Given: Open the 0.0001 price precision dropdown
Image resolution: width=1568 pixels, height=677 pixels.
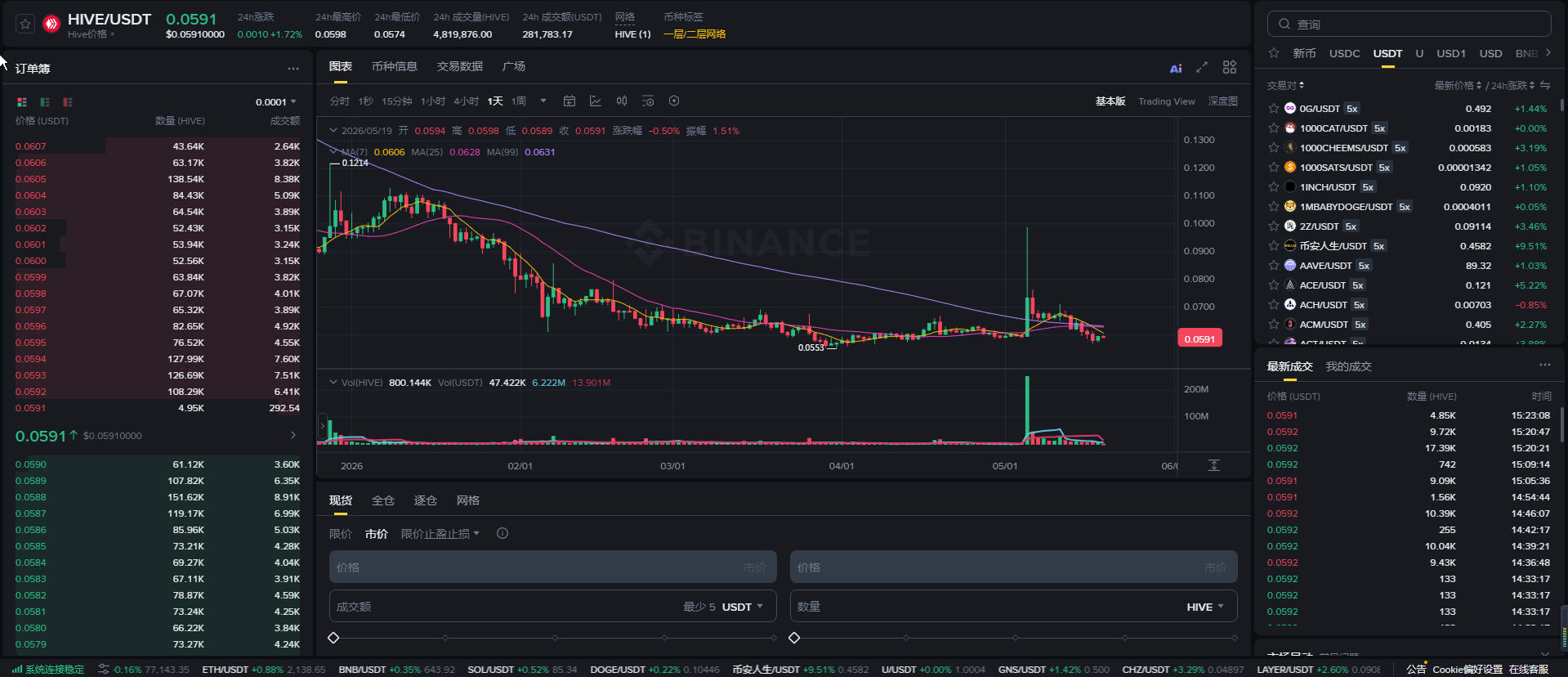Looking at the screenshot, I should coord(276,102).
